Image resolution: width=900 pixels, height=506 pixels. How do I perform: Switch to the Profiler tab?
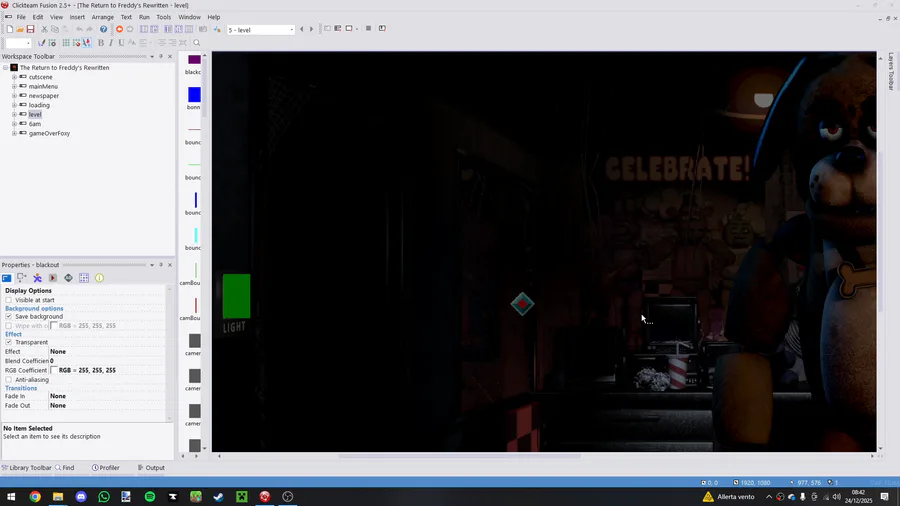point(106,468)
